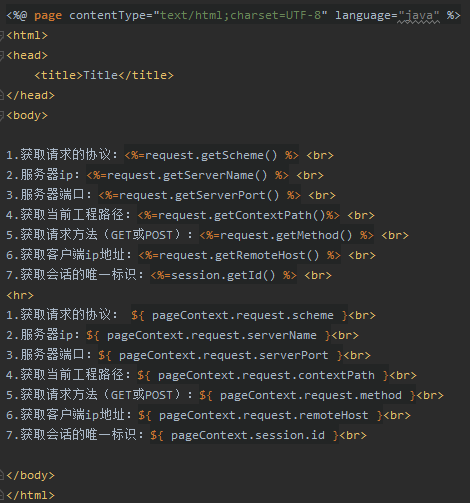Image resolution: width=470 pixels, height=503 pixels.
Task: Click the <br> after the getScheme() scriptlet
Action: [320, 155]
